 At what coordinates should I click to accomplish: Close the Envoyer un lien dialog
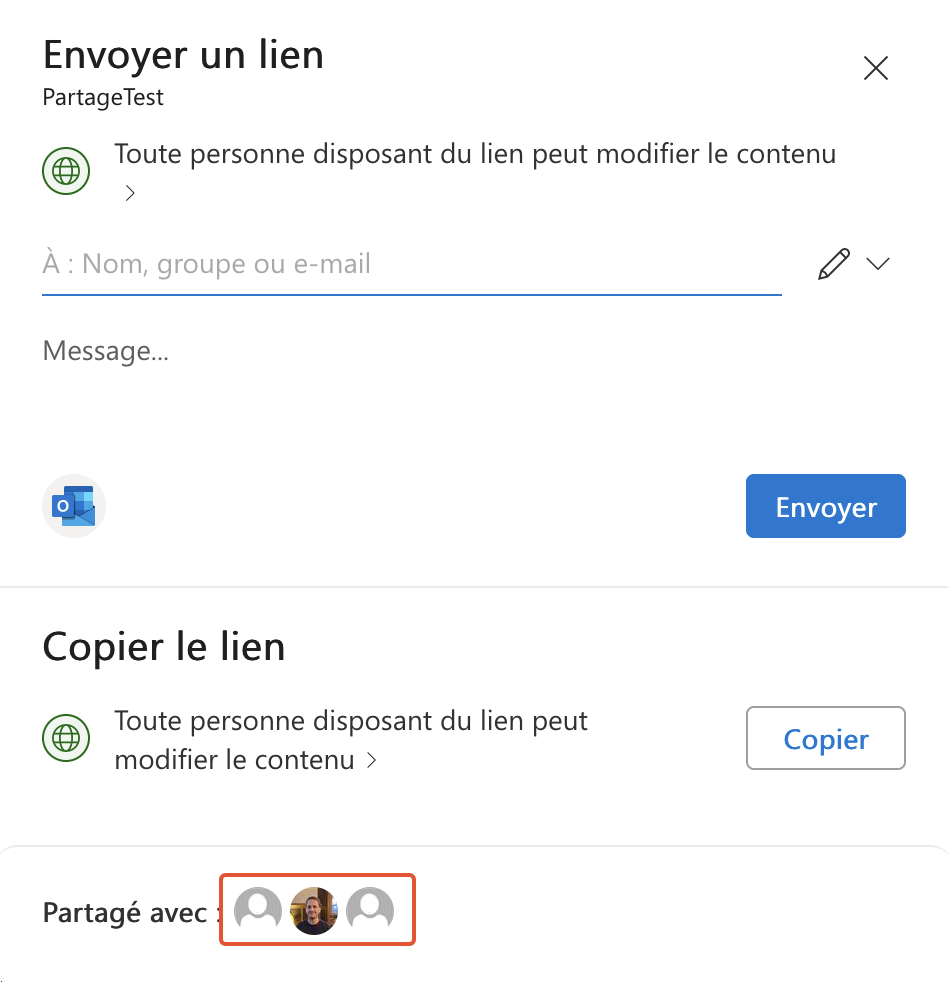[x=875, y=68]
